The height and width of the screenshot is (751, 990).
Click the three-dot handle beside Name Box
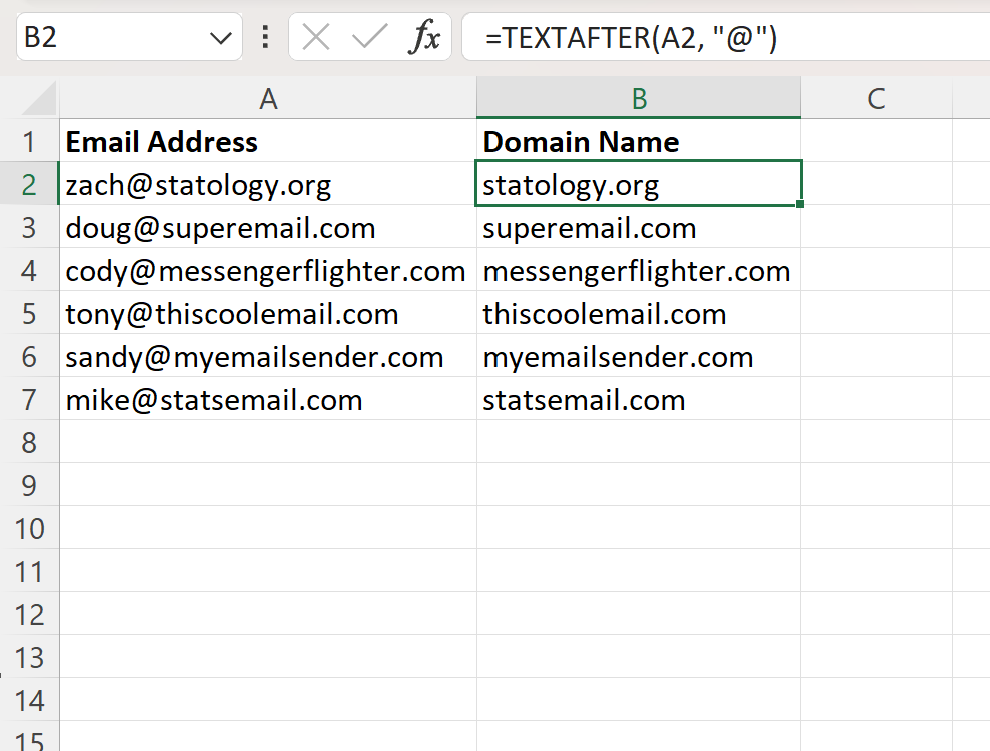click(265, 37)
